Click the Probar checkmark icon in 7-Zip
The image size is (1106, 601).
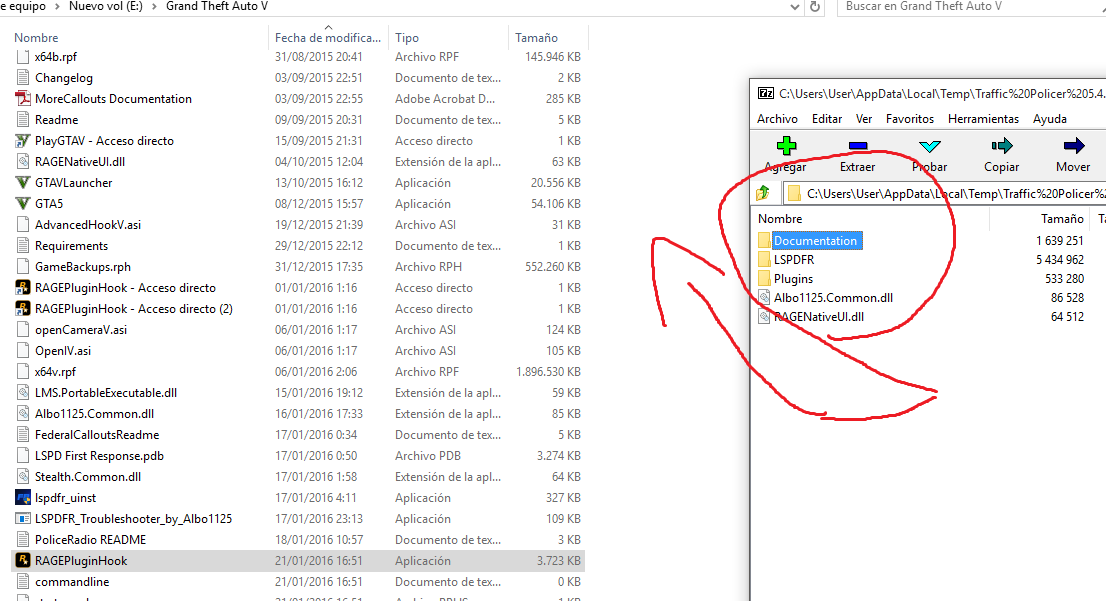coord(930,146)
